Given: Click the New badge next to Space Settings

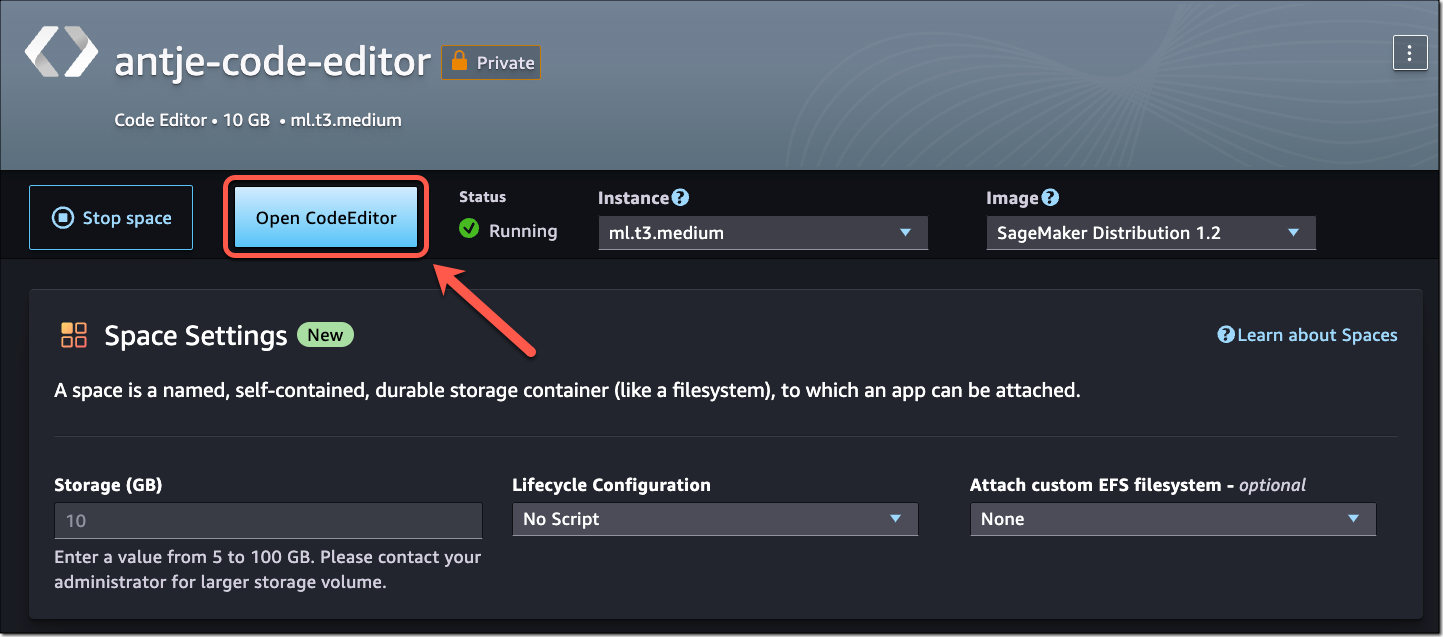Looking at the screenshot, I should 325,335.
